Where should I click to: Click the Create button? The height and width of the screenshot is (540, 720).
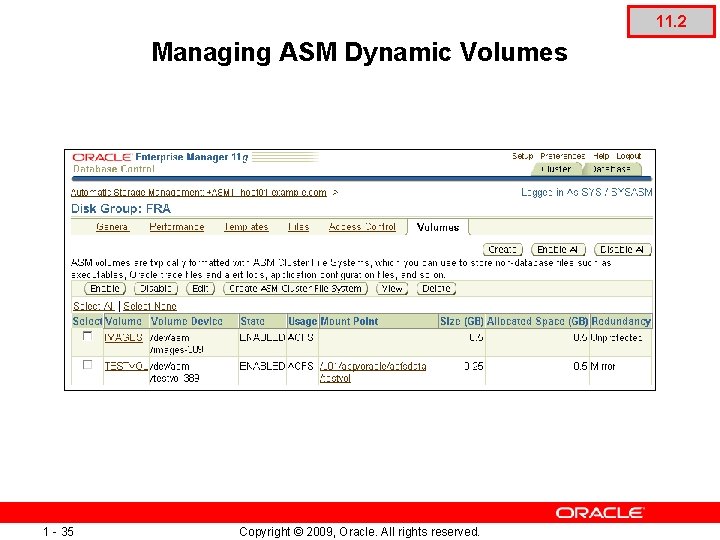coord(502,249)
